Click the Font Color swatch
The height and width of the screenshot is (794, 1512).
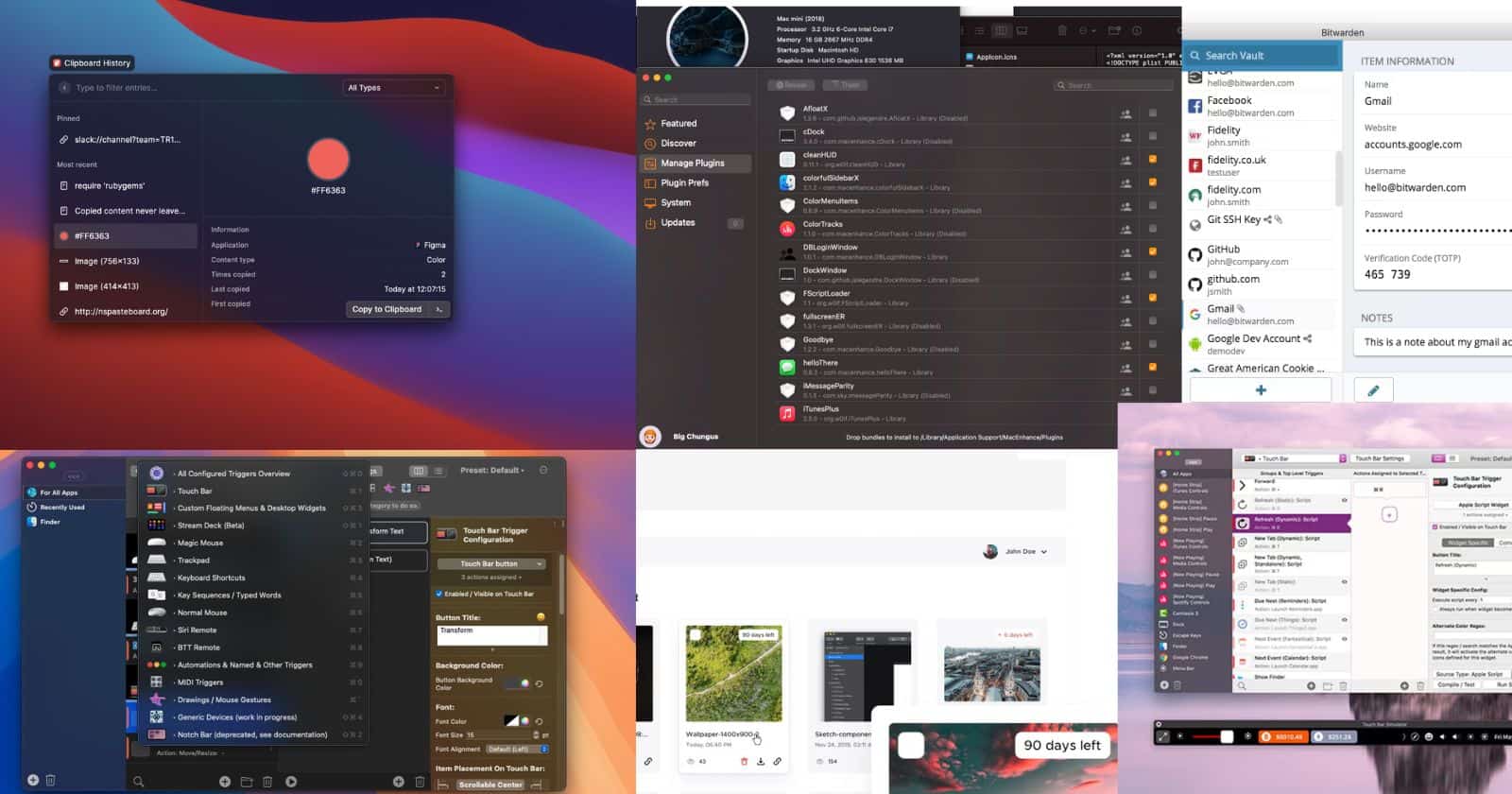point(511,721)
